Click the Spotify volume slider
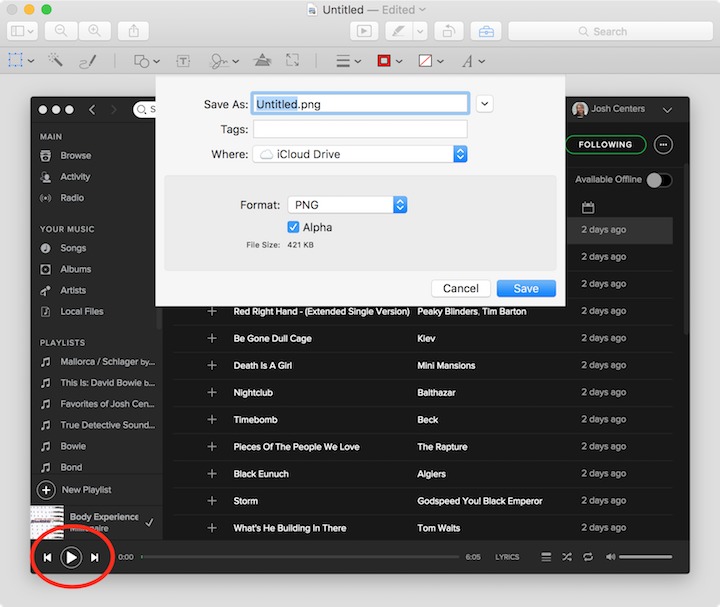Screen dimensions: 720x607 (x=645, y=557)
